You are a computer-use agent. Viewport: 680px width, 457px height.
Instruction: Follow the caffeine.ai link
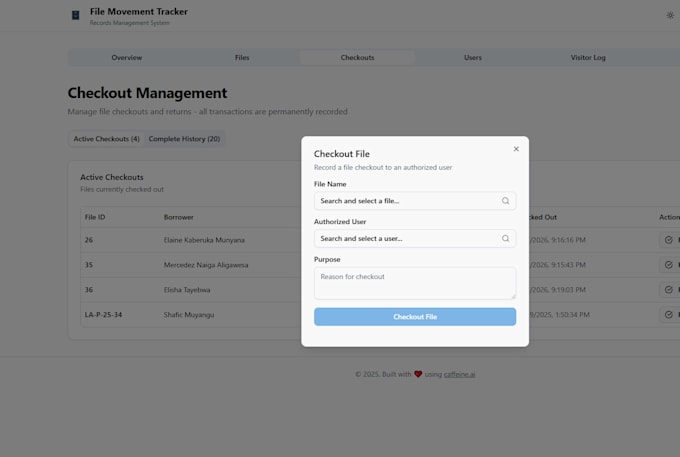pos(459,374)
